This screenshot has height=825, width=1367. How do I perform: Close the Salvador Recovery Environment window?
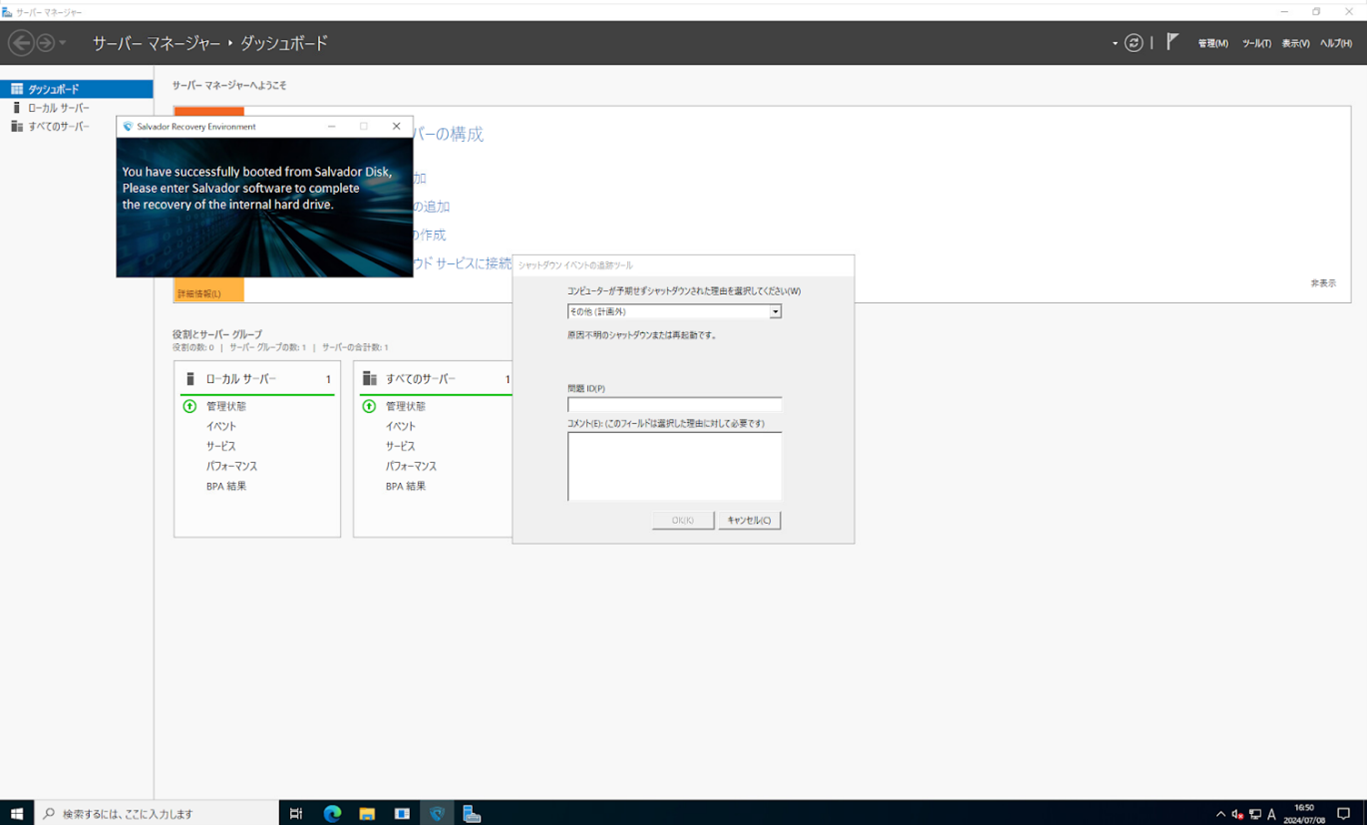(x=396, y=127)
